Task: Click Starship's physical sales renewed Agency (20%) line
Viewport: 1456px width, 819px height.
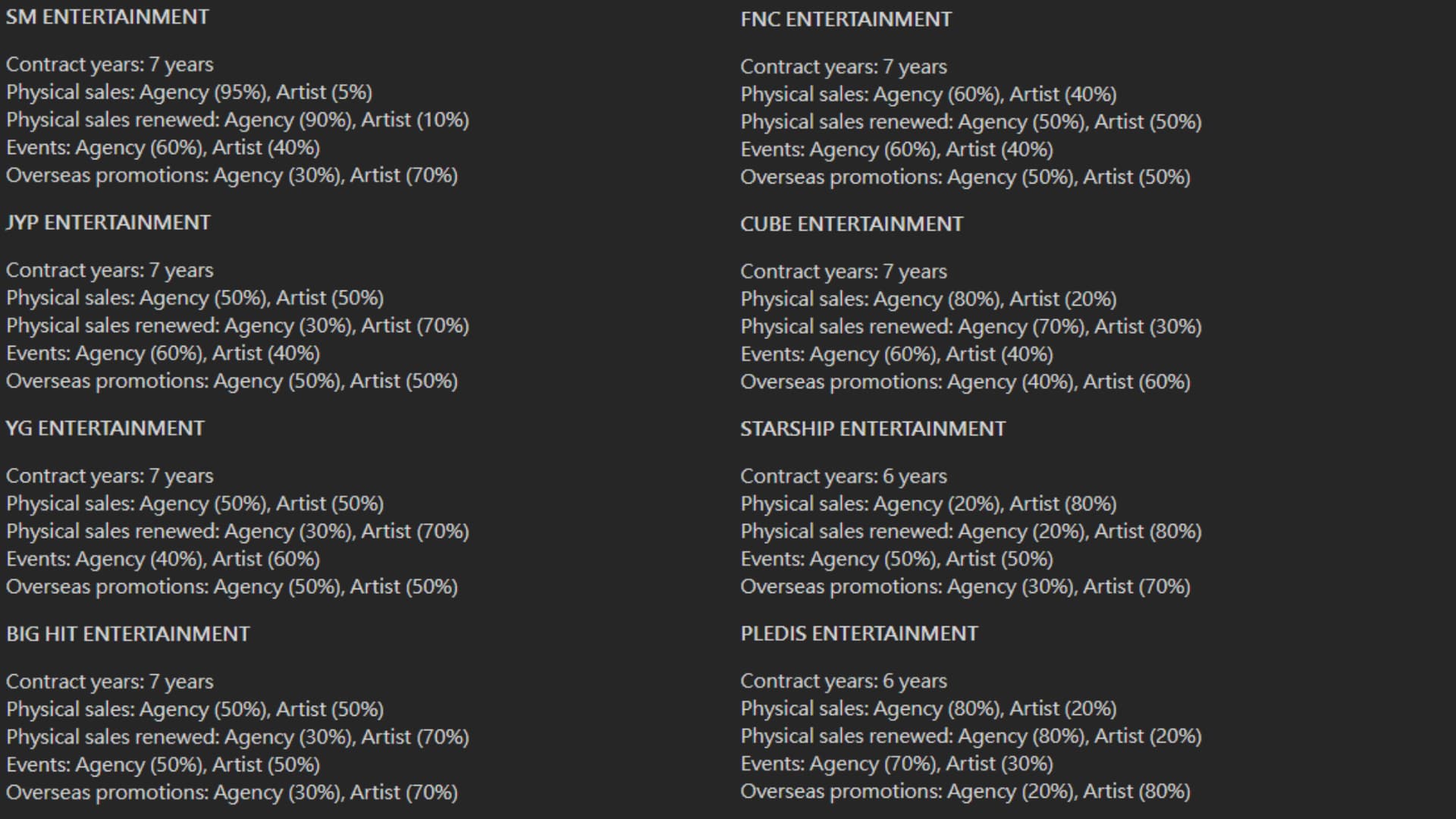Action: [x=971, y=532]
